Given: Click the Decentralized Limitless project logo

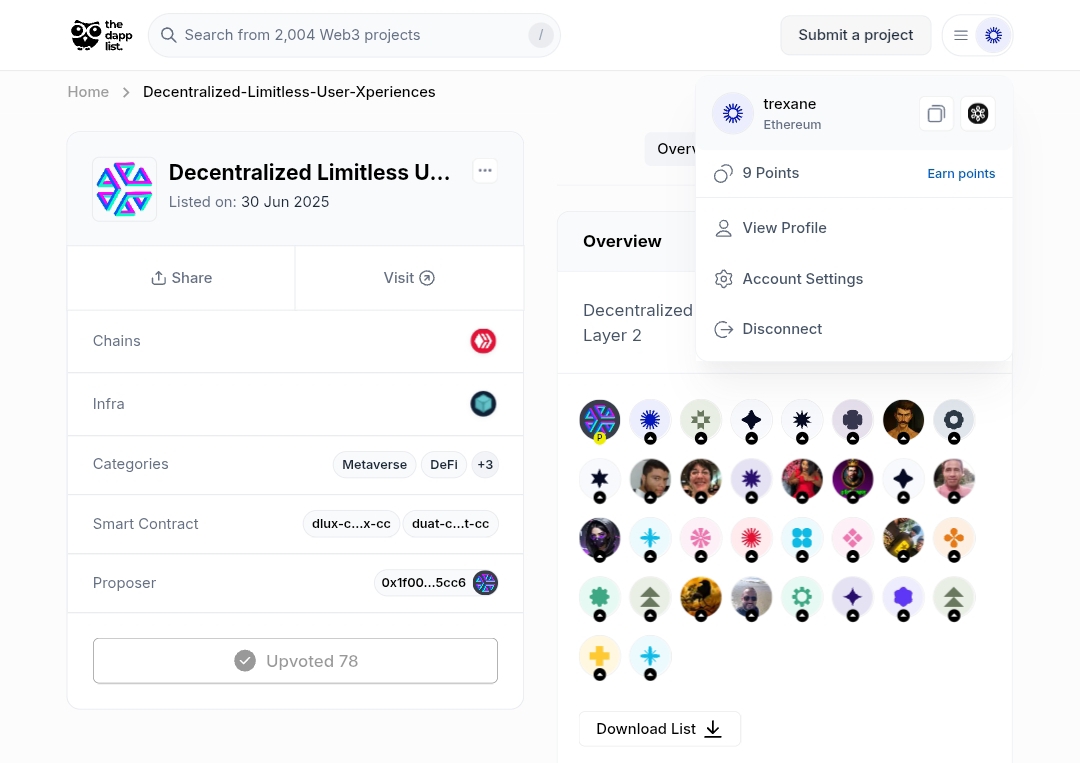Looking at the screenshot, I should tap(125, 189).
